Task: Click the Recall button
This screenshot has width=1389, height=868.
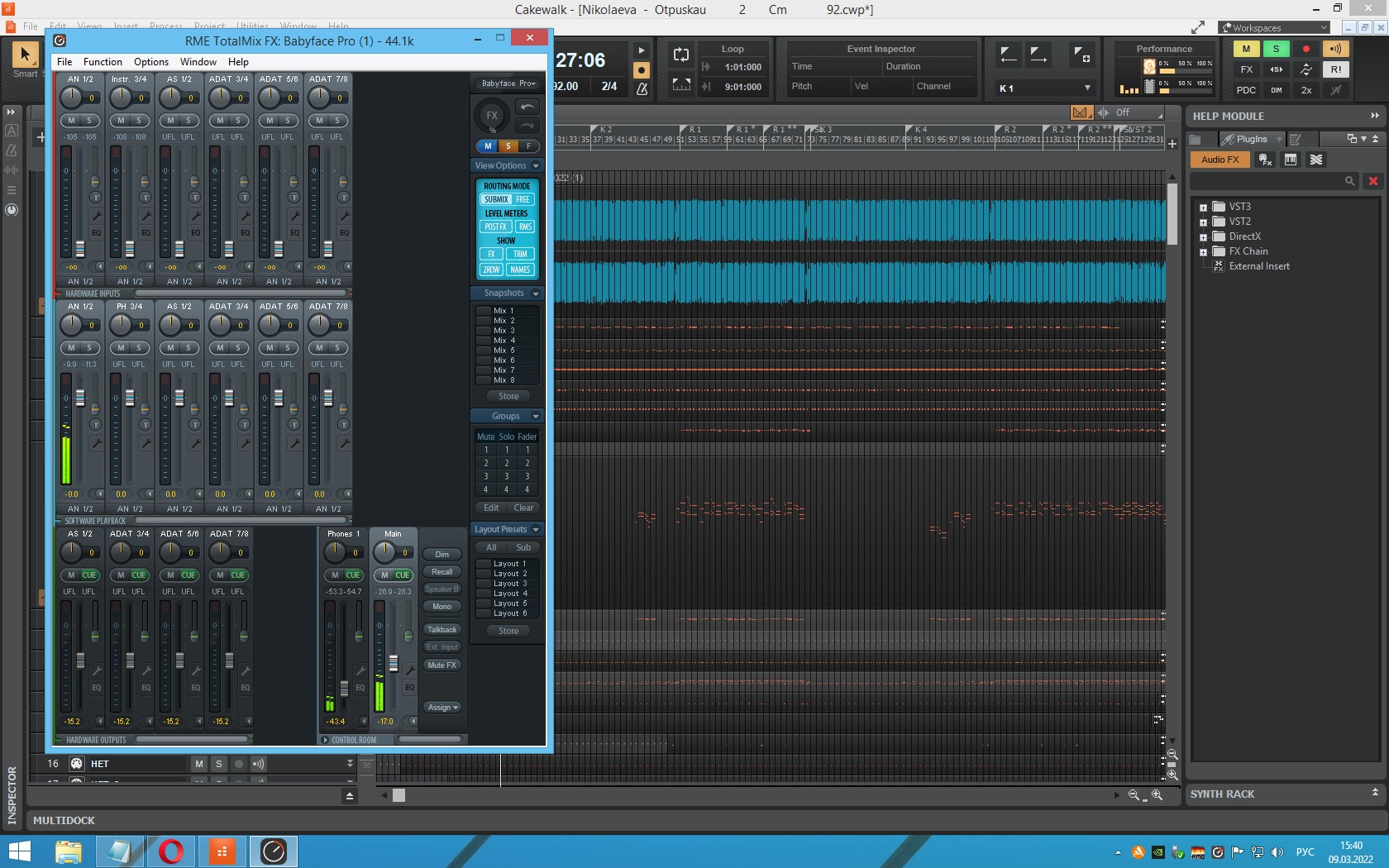Action: point(442,571)
